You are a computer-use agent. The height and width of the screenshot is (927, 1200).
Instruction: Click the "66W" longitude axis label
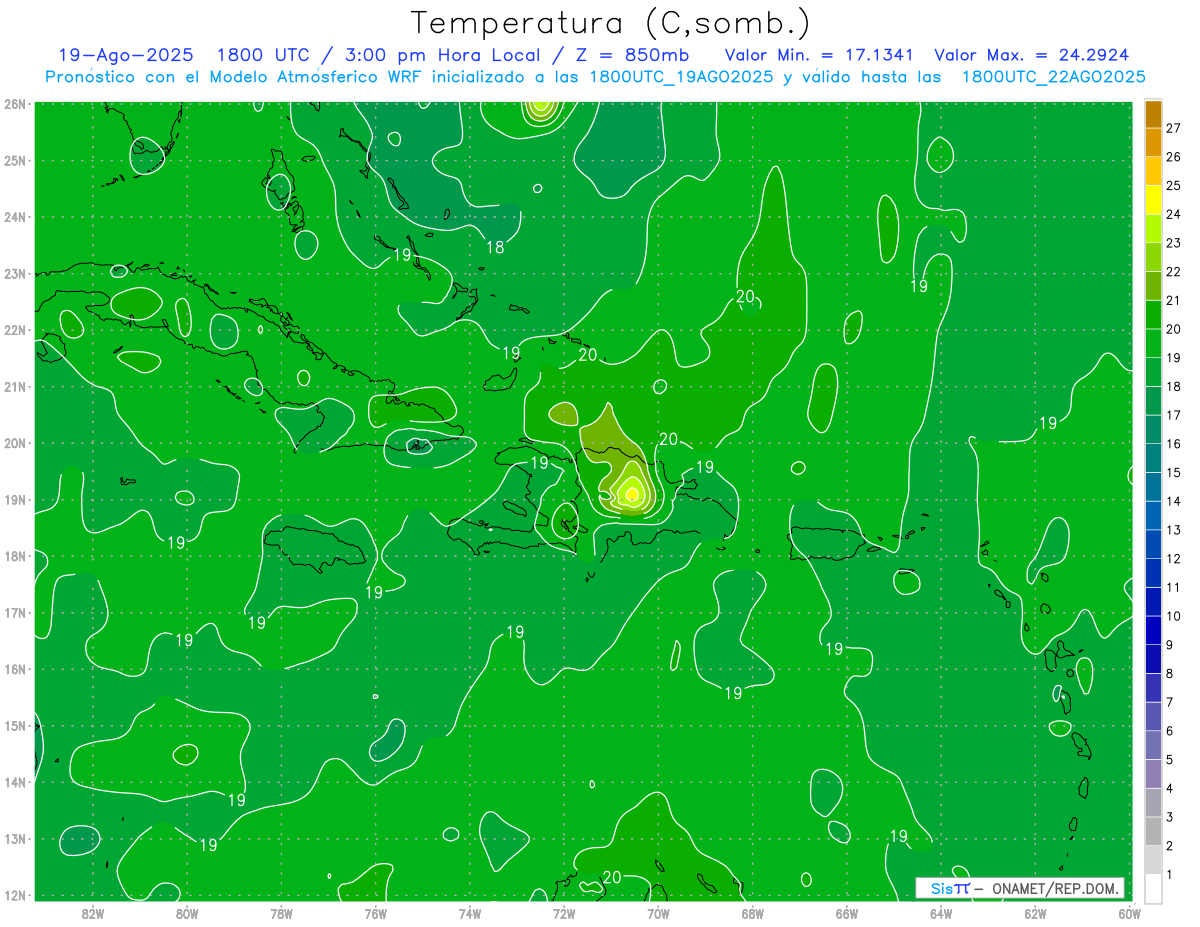point(846,912)
